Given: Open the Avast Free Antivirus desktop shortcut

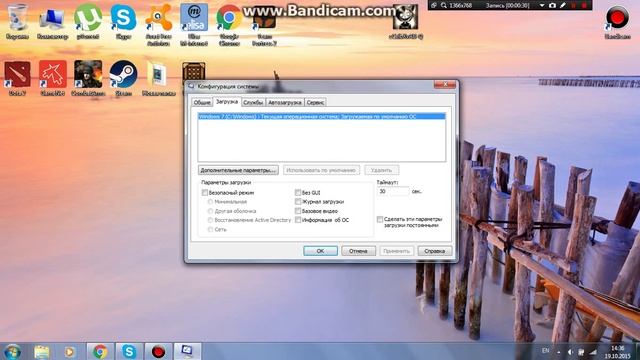Looking at the screenshot, I should pos(158,24).
